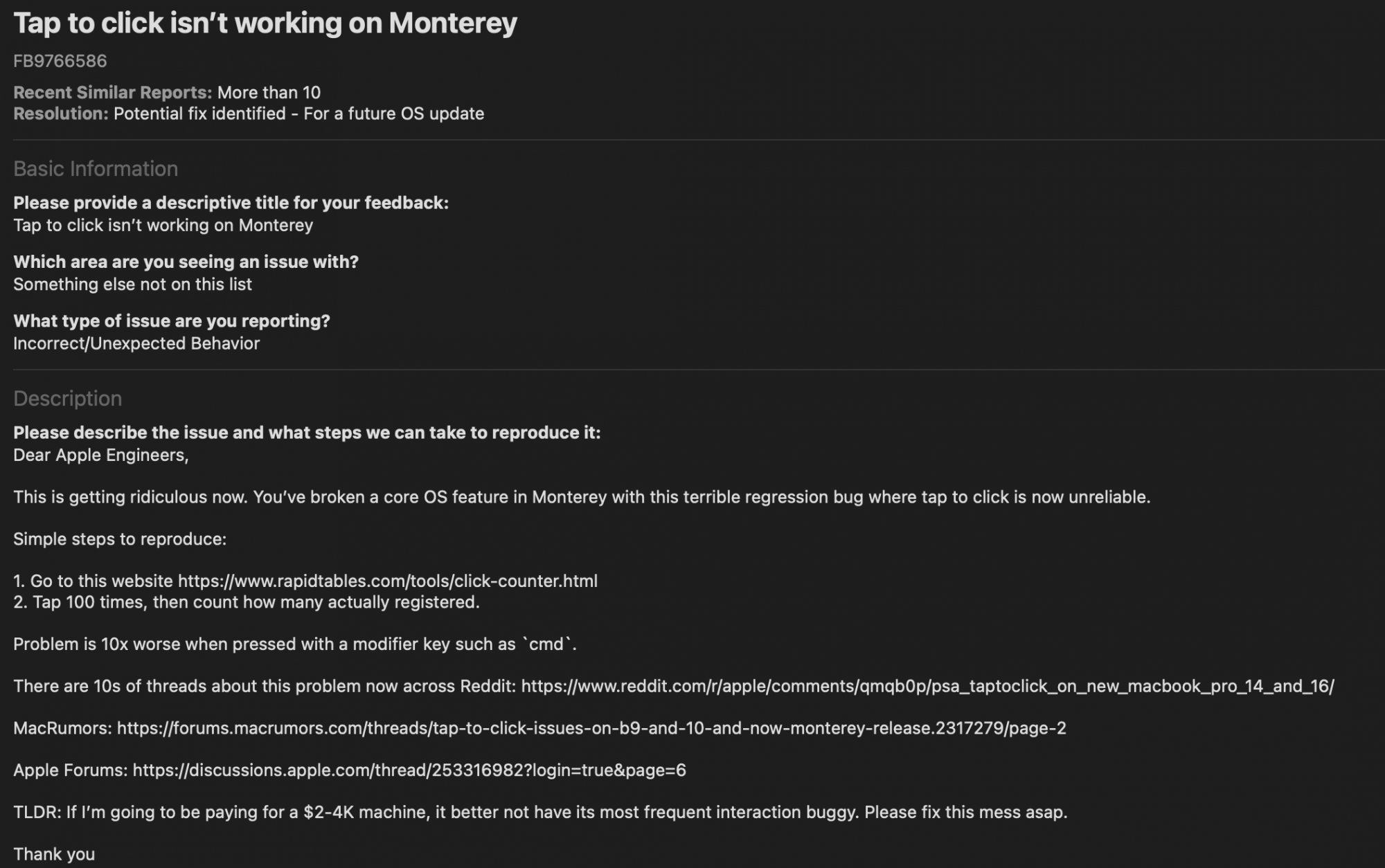
Task: Click the 'Simple steps to reproduce' line
Action: click(120, 539)
